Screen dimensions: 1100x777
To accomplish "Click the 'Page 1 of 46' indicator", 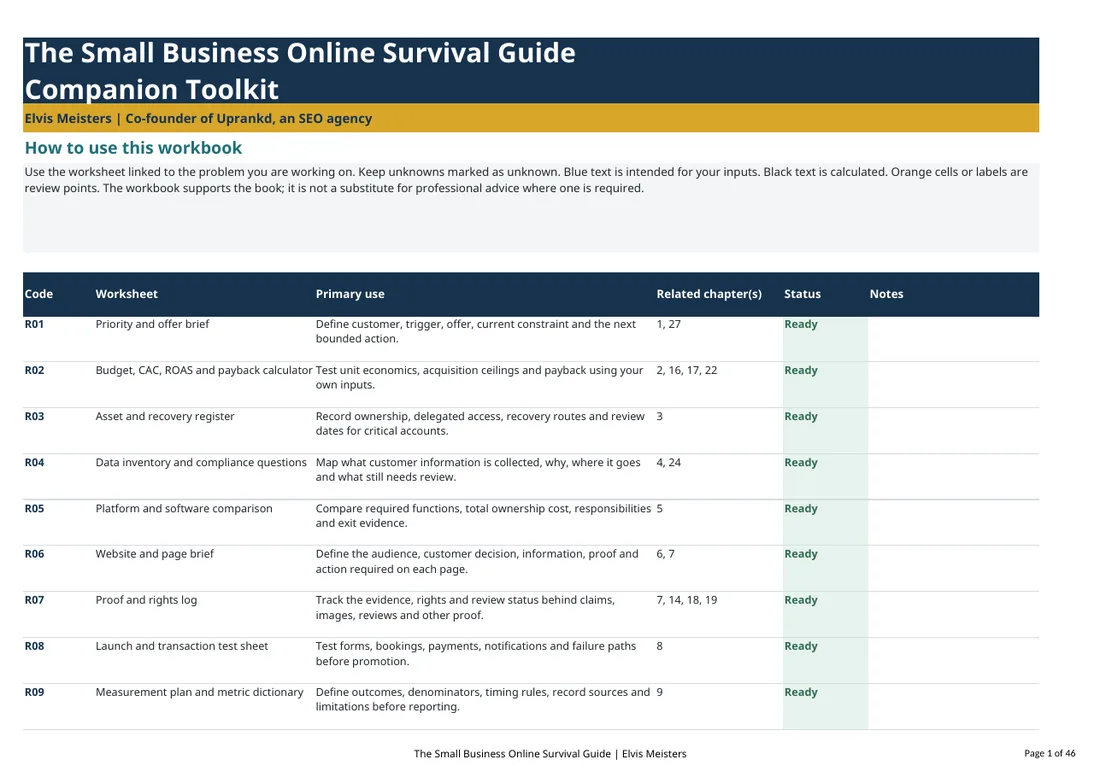I will [1049, 754].
